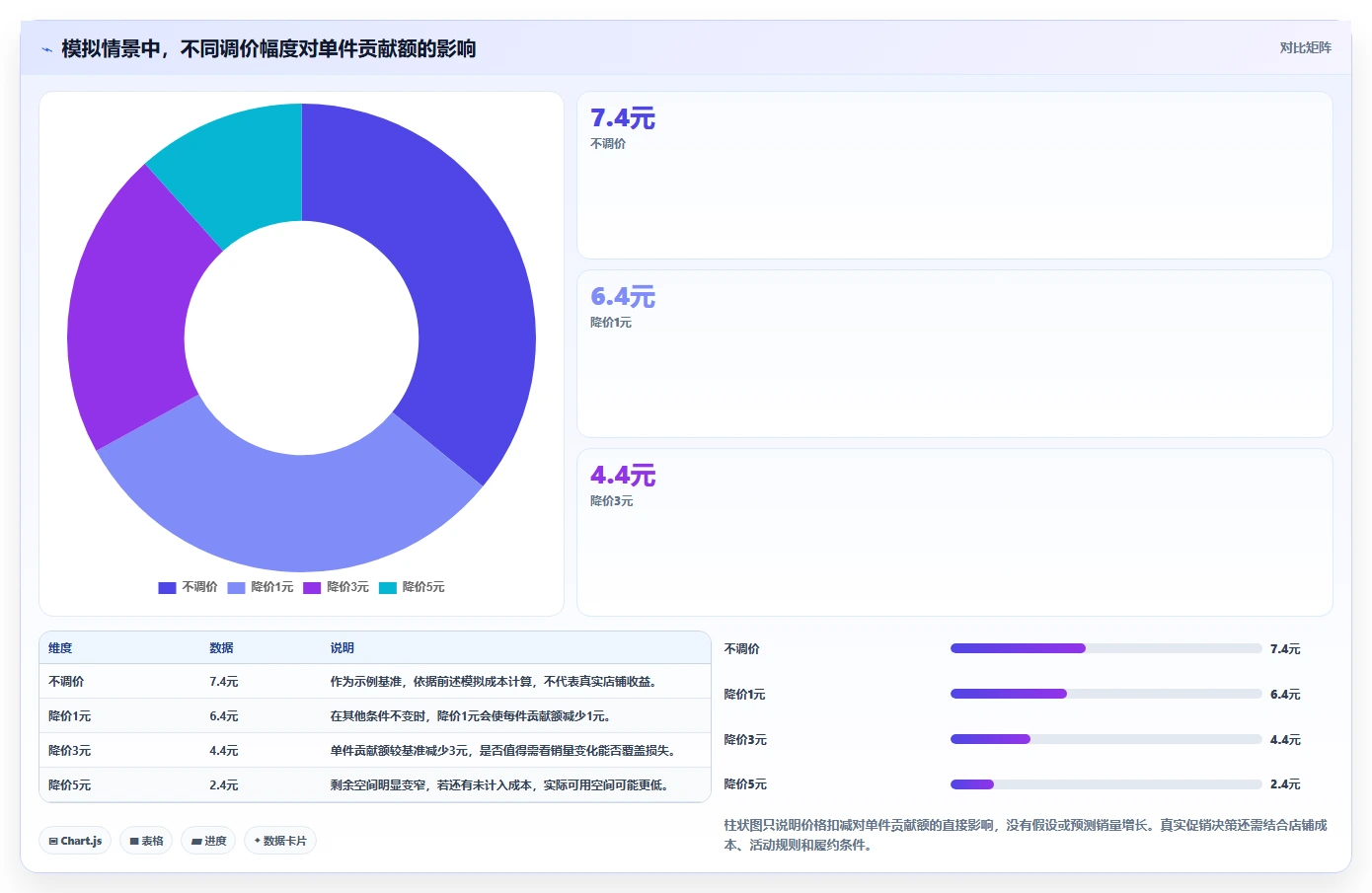1372x893 pixels.
Task: Click the 降价1元 label in progress list
Action: pyautogui.click(x=745, y=695)
